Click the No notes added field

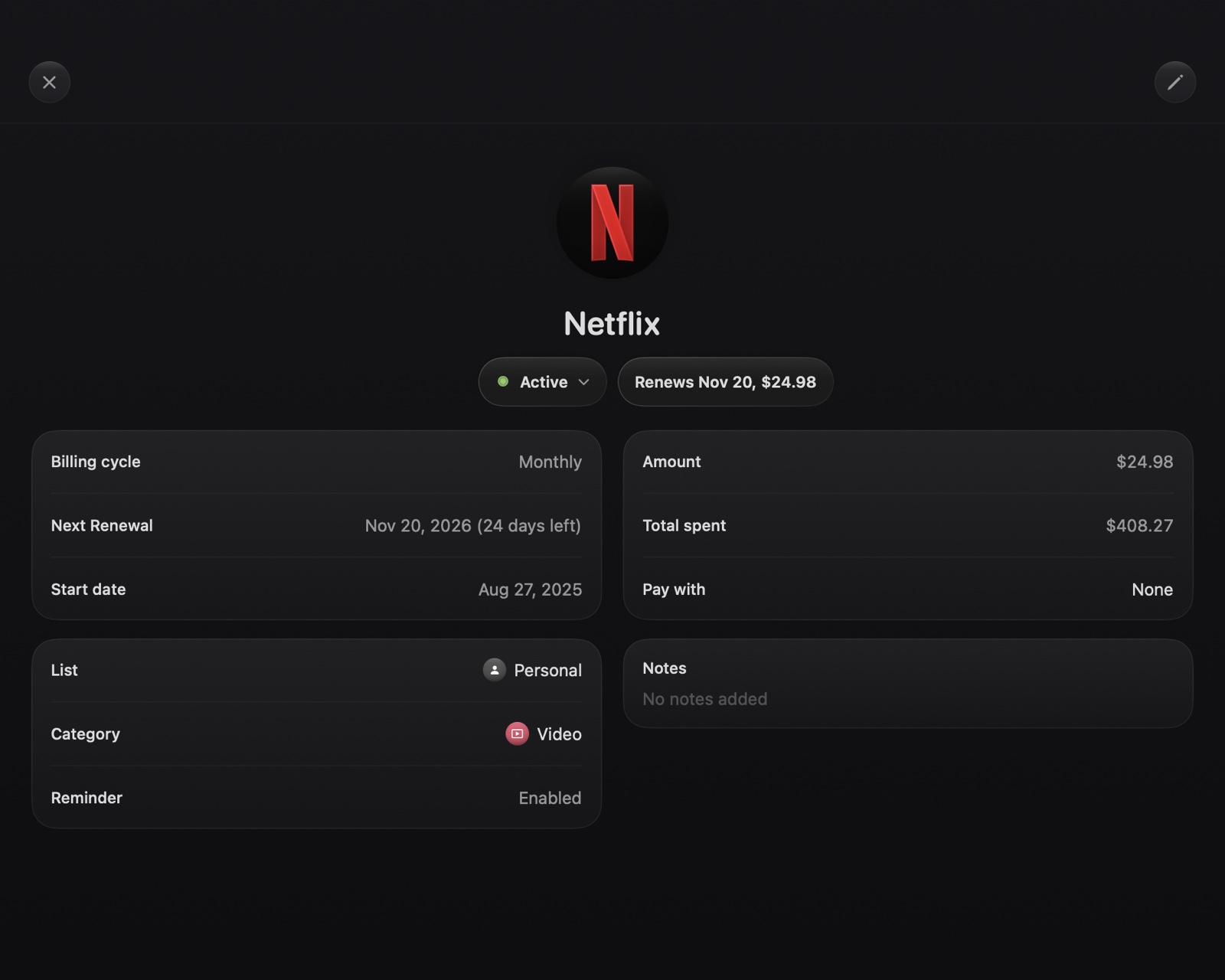point(704,699)
